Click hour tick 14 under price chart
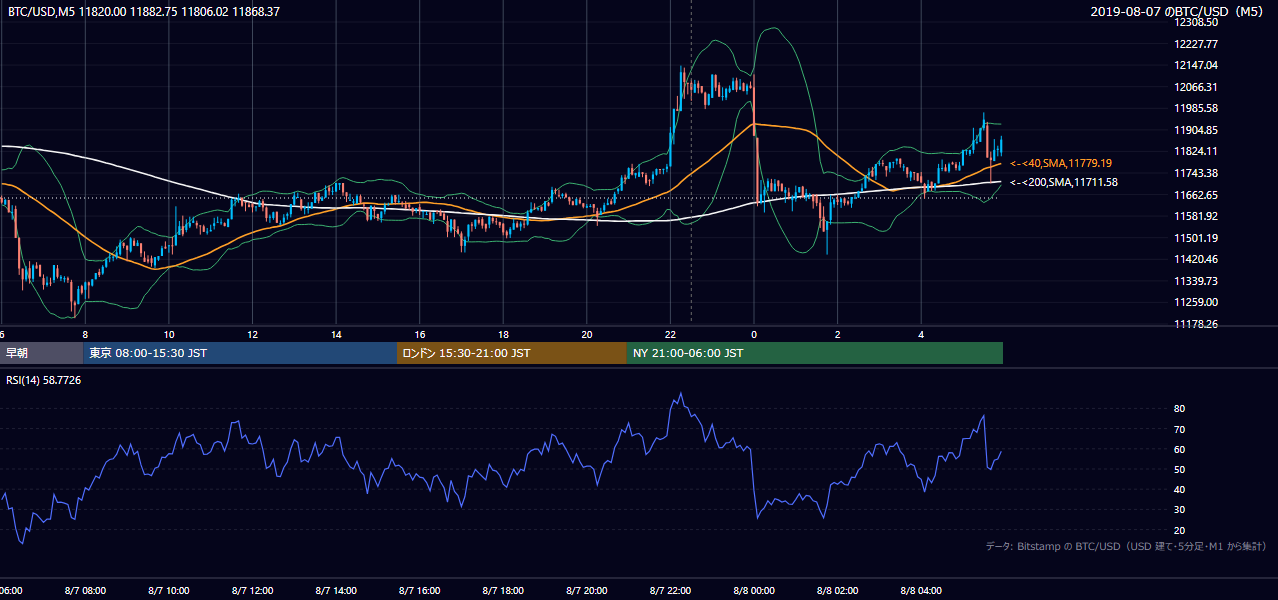The image size is (1278, 600). 336,335
